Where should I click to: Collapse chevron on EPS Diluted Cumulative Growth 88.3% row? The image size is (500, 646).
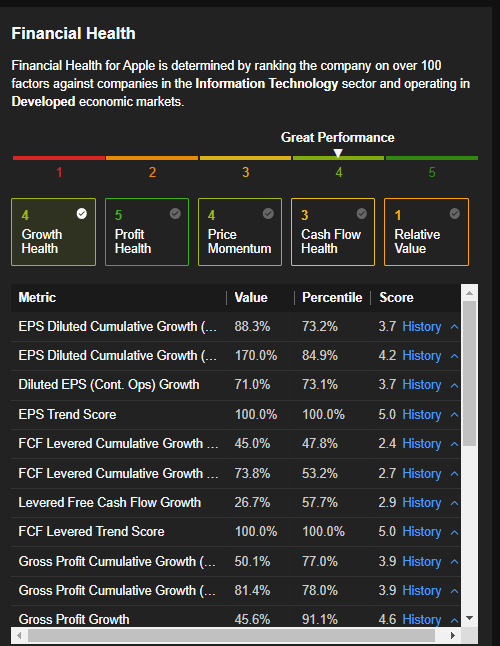coord(454,327)
